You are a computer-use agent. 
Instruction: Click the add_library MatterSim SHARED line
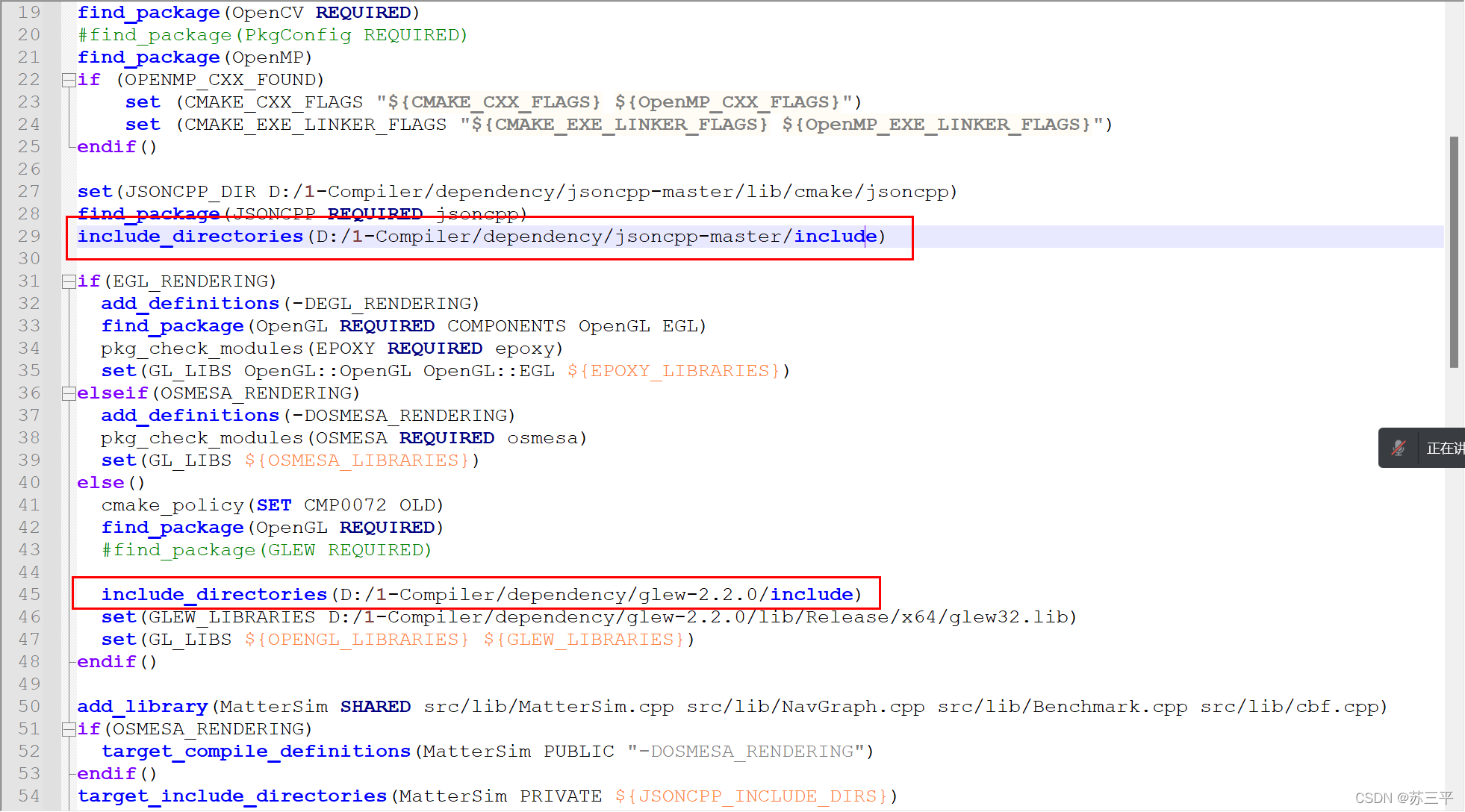coord(732,707)
